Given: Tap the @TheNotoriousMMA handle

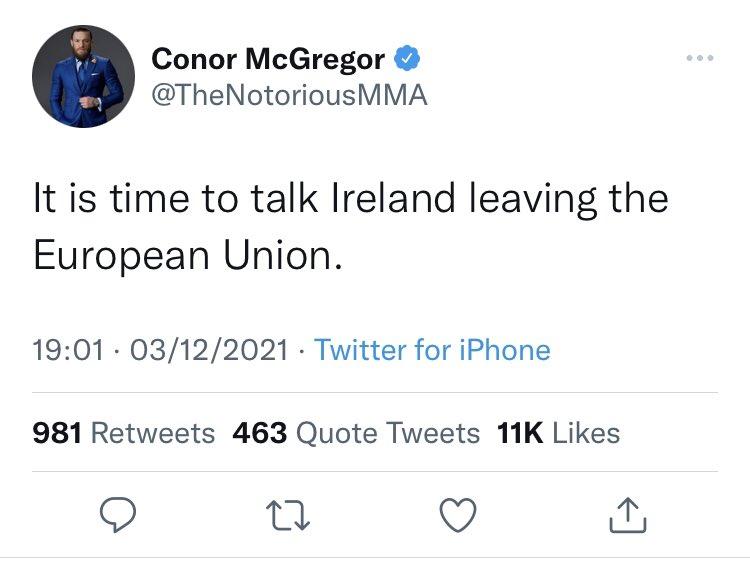Looking at the screenshot, I should (x=289, y=95).
